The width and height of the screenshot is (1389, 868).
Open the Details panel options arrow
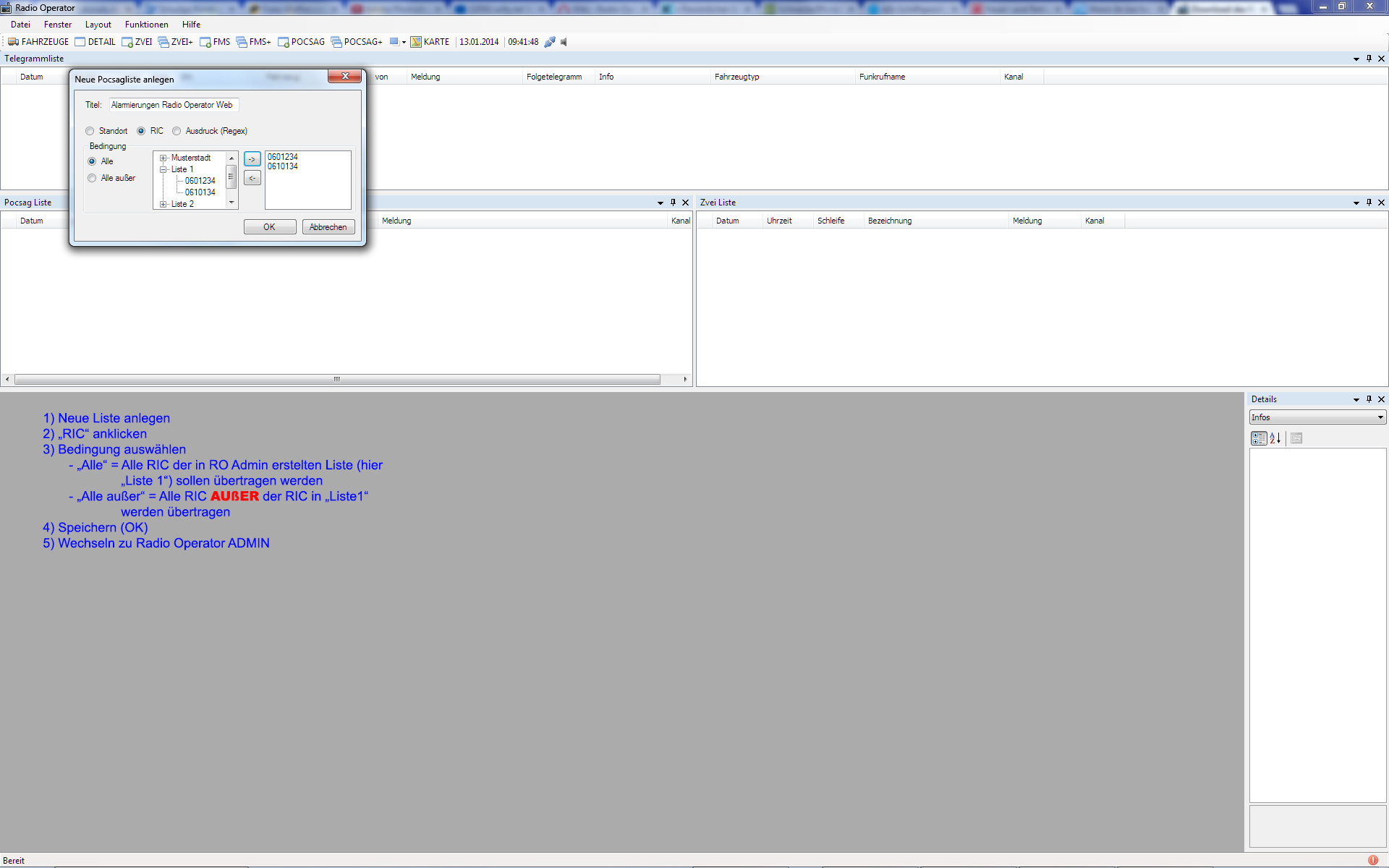click(1356, 400)
